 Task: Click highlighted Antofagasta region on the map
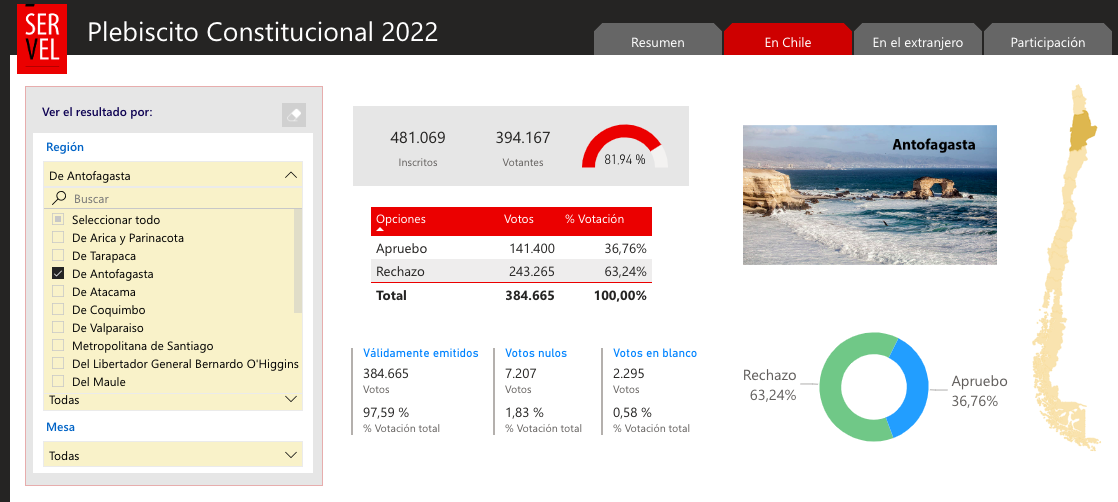tap(1082, 130)
